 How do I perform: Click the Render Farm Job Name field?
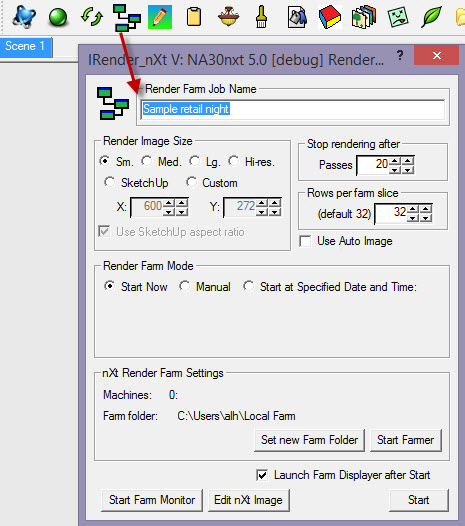coord(293,109)
